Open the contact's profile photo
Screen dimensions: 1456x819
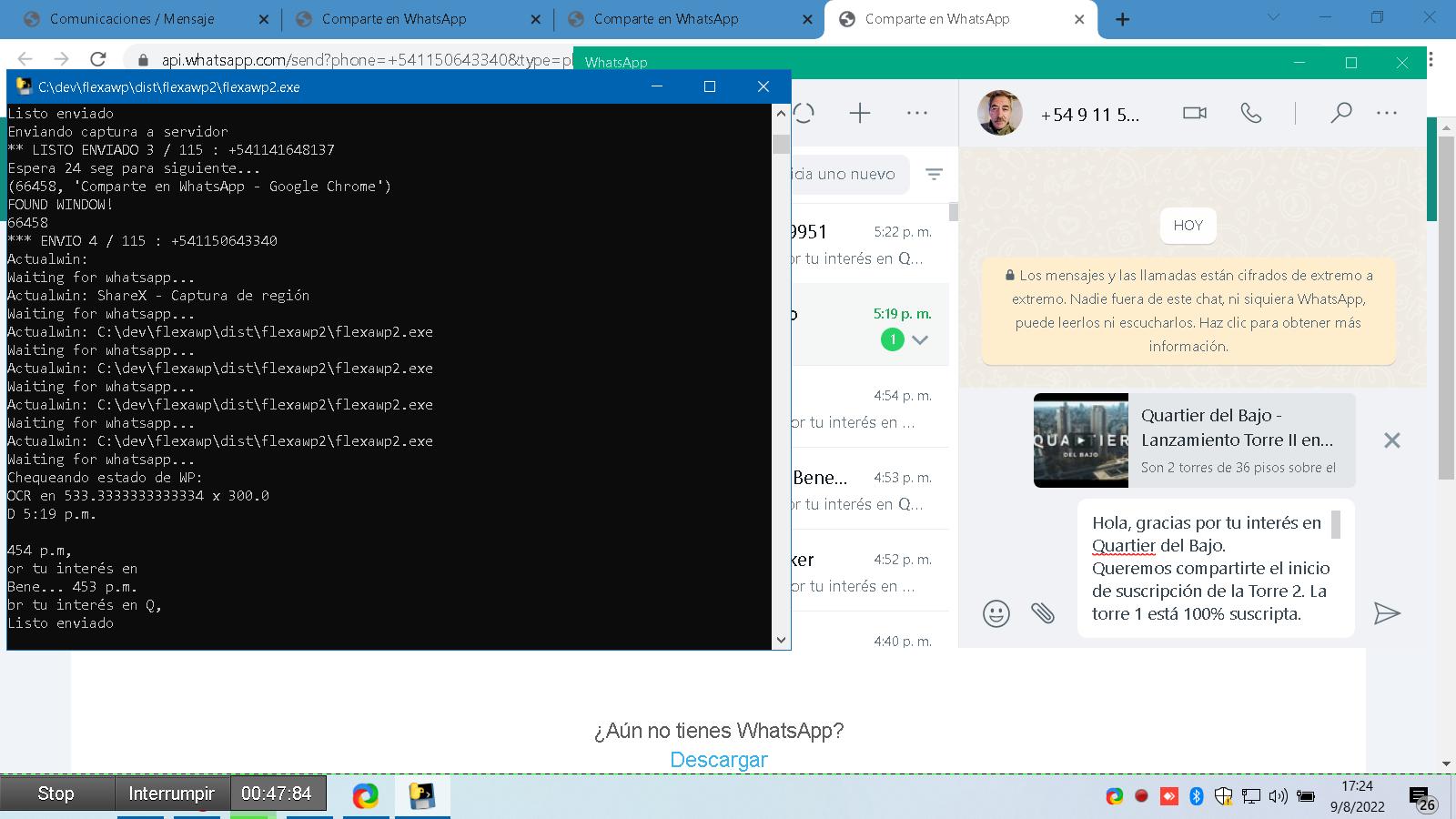point(999,113)
